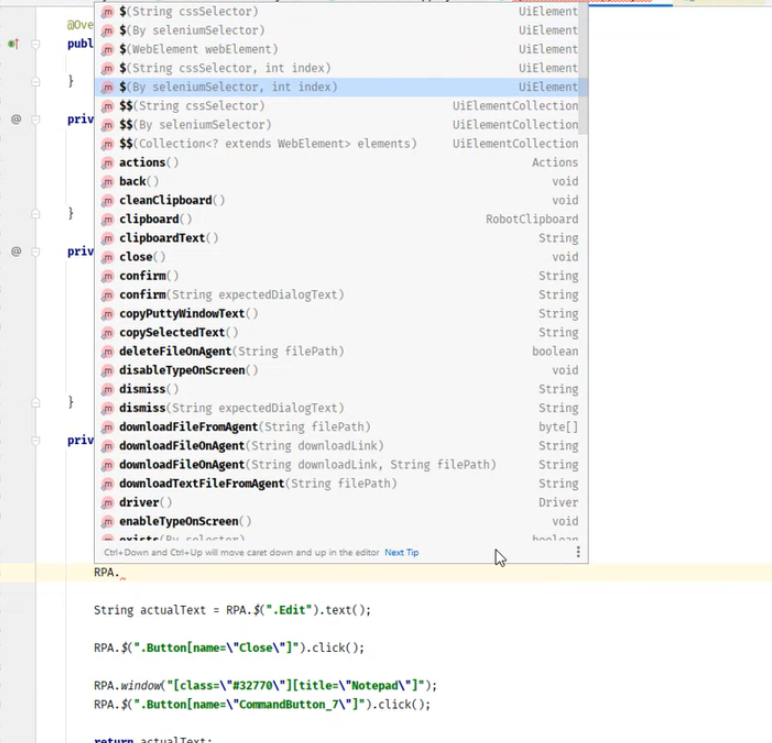
Task: Click the override gutter icon near publ
Action: (14, 44)
